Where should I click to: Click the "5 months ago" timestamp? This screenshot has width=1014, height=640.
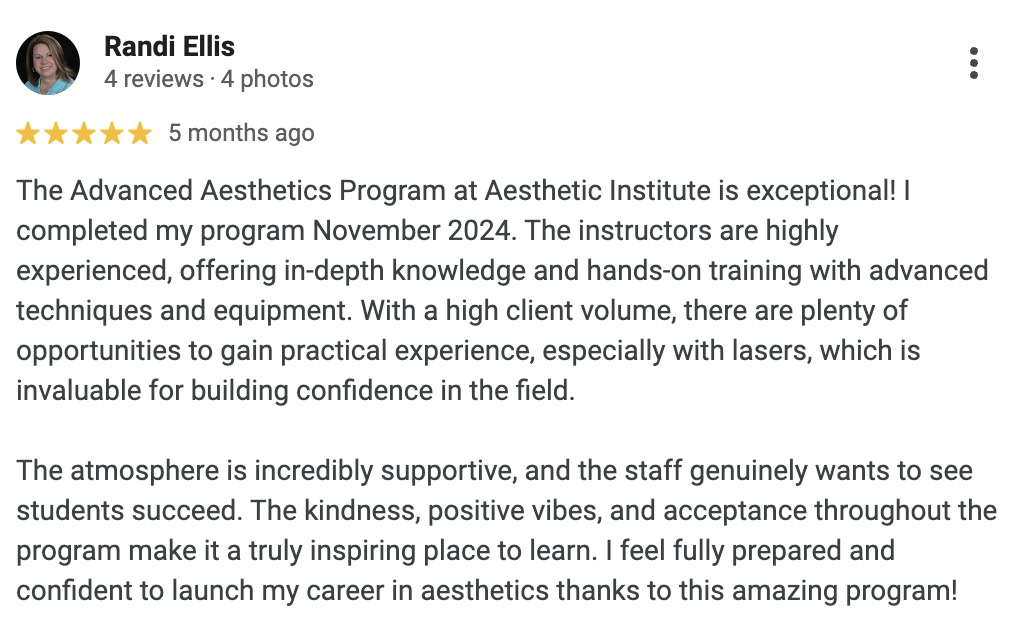tap(242, 133)
